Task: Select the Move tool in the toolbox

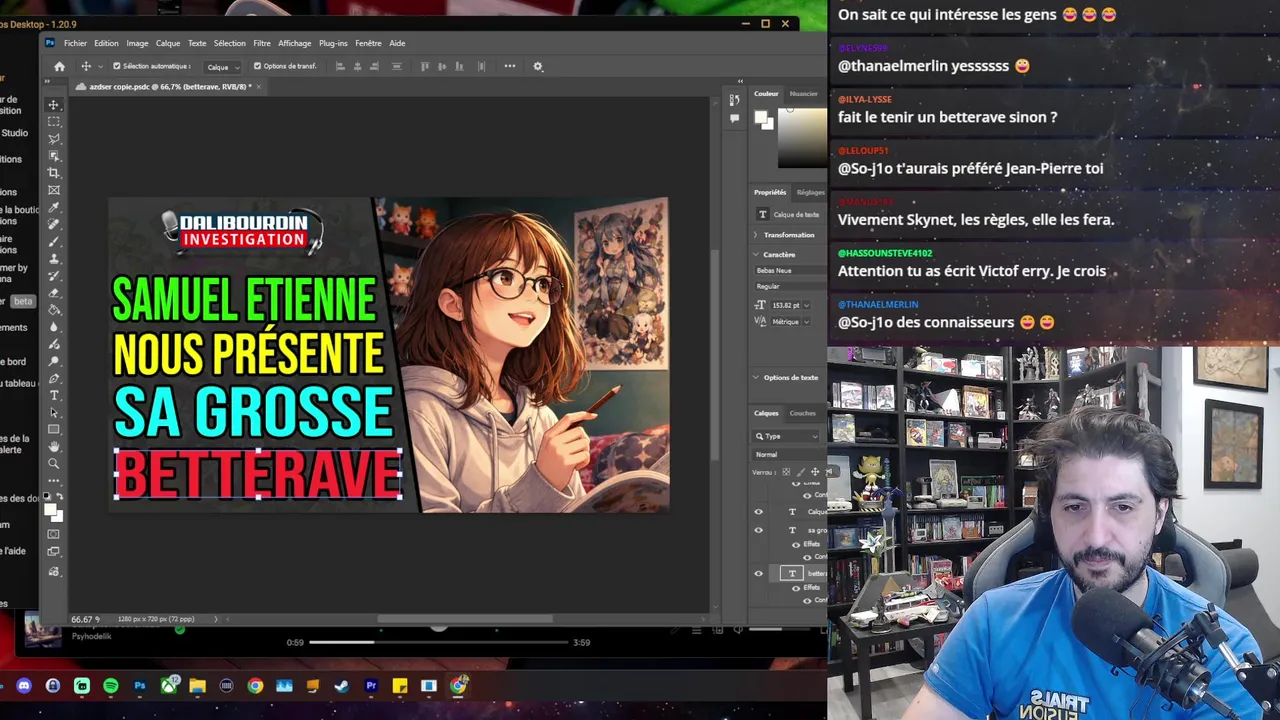Action: (54, 104)
